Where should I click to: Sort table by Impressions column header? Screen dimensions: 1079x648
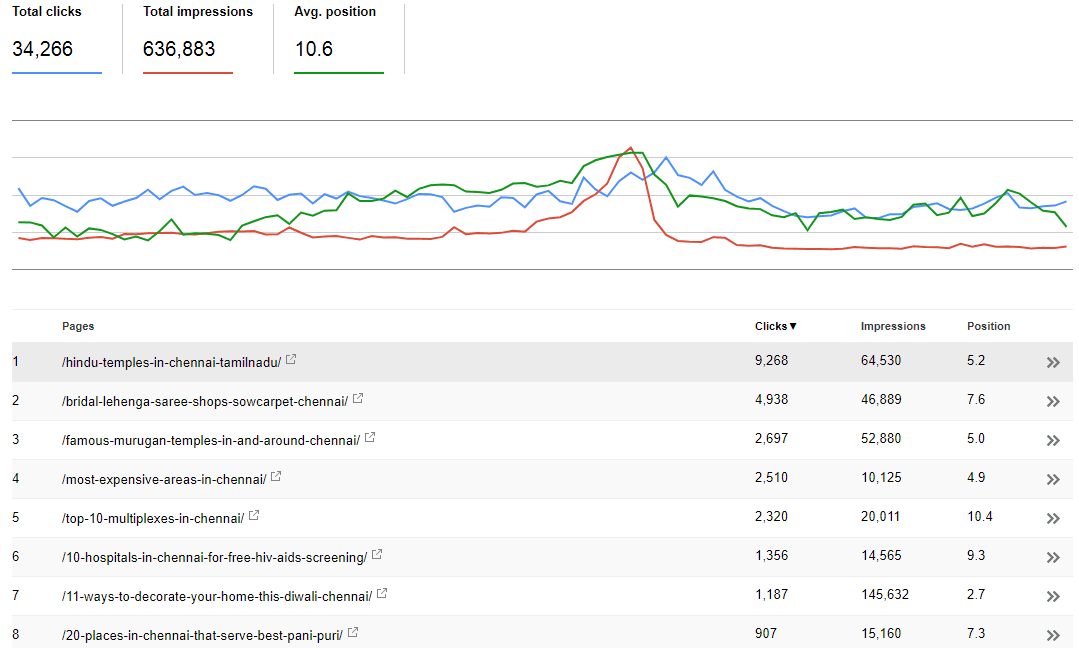click(893, 326)
